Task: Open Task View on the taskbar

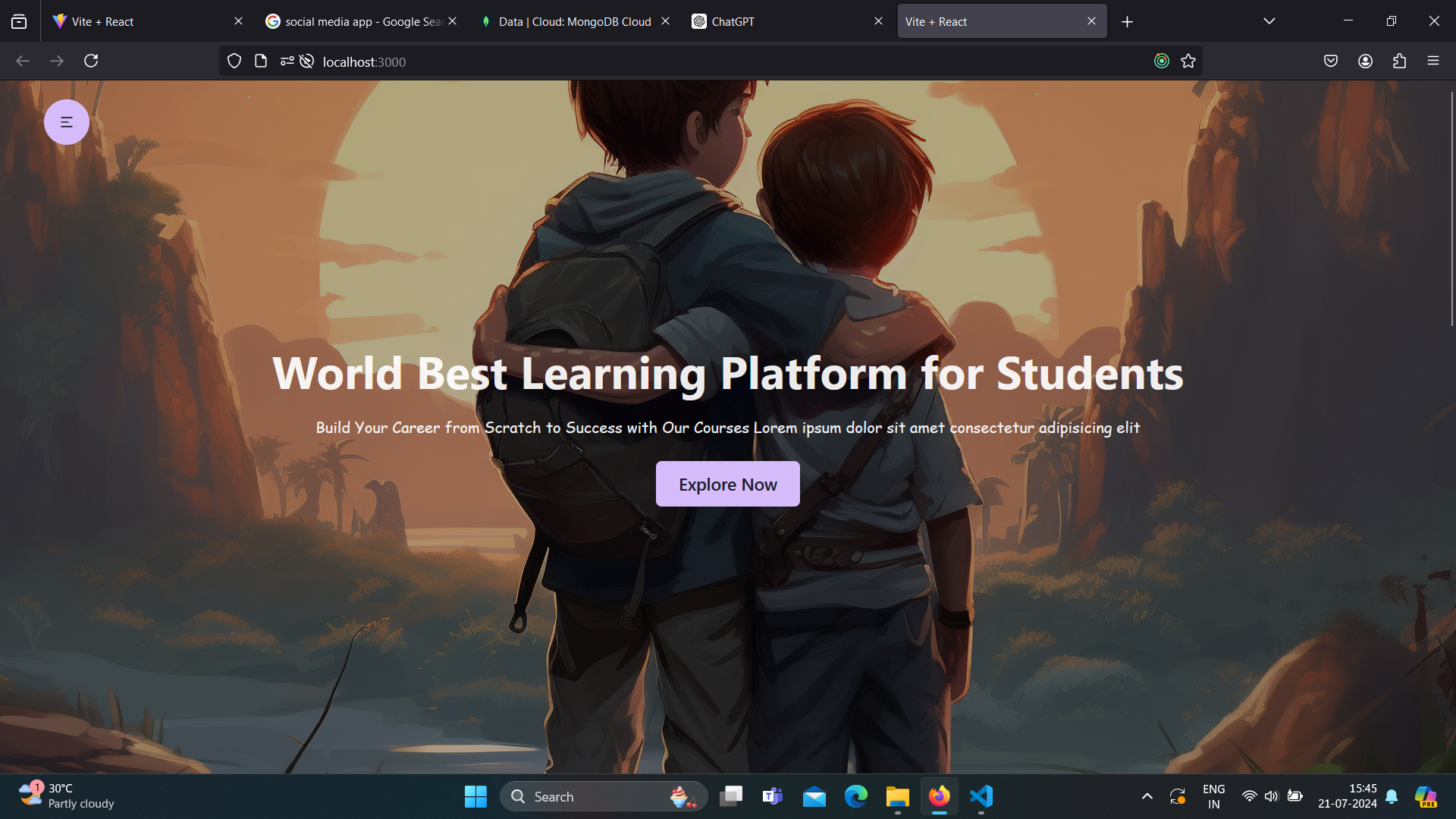Action: click(x=731, y=796)
